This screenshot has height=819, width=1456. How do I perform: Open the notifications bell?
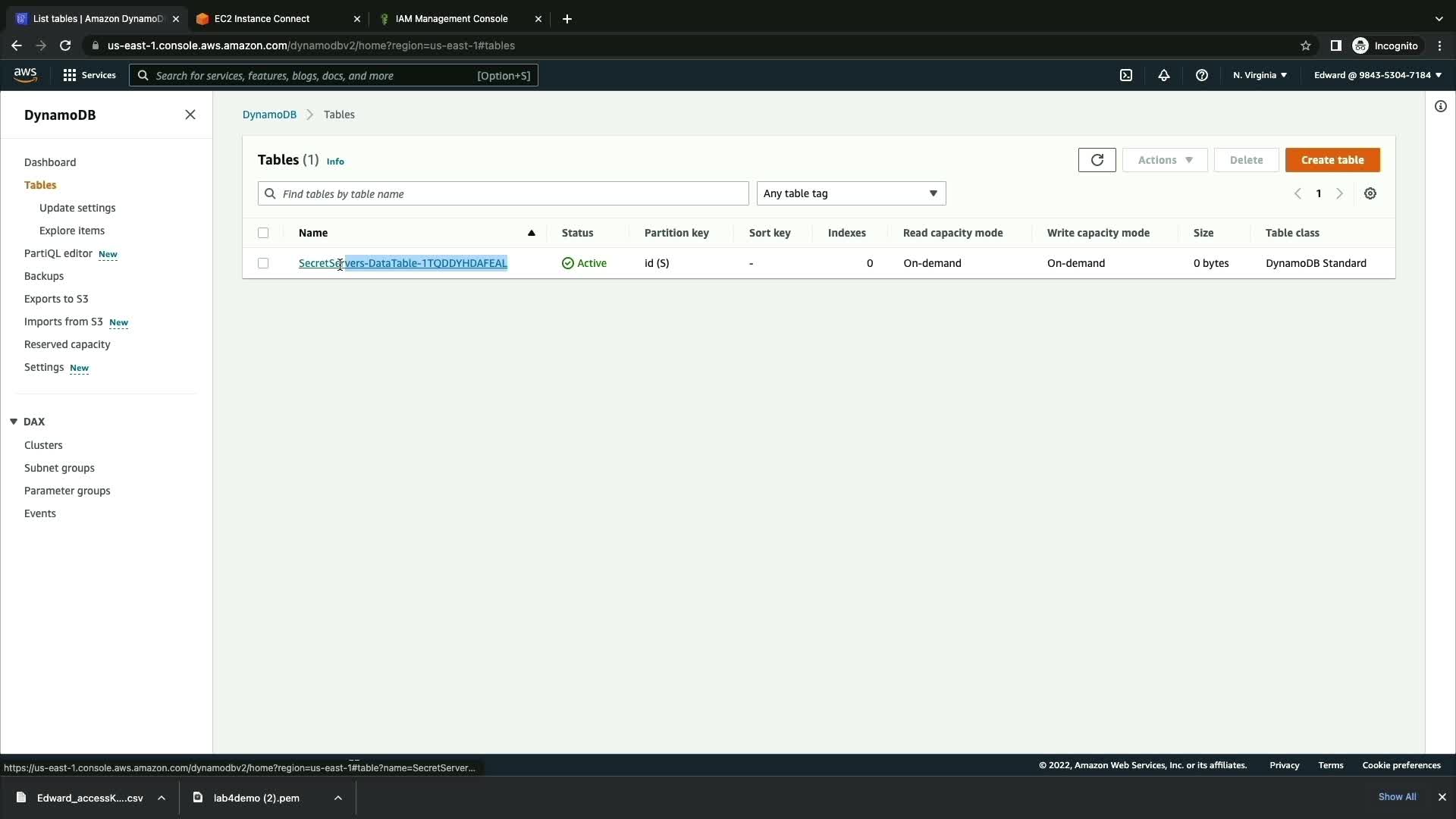click(x=1163, y=75)
